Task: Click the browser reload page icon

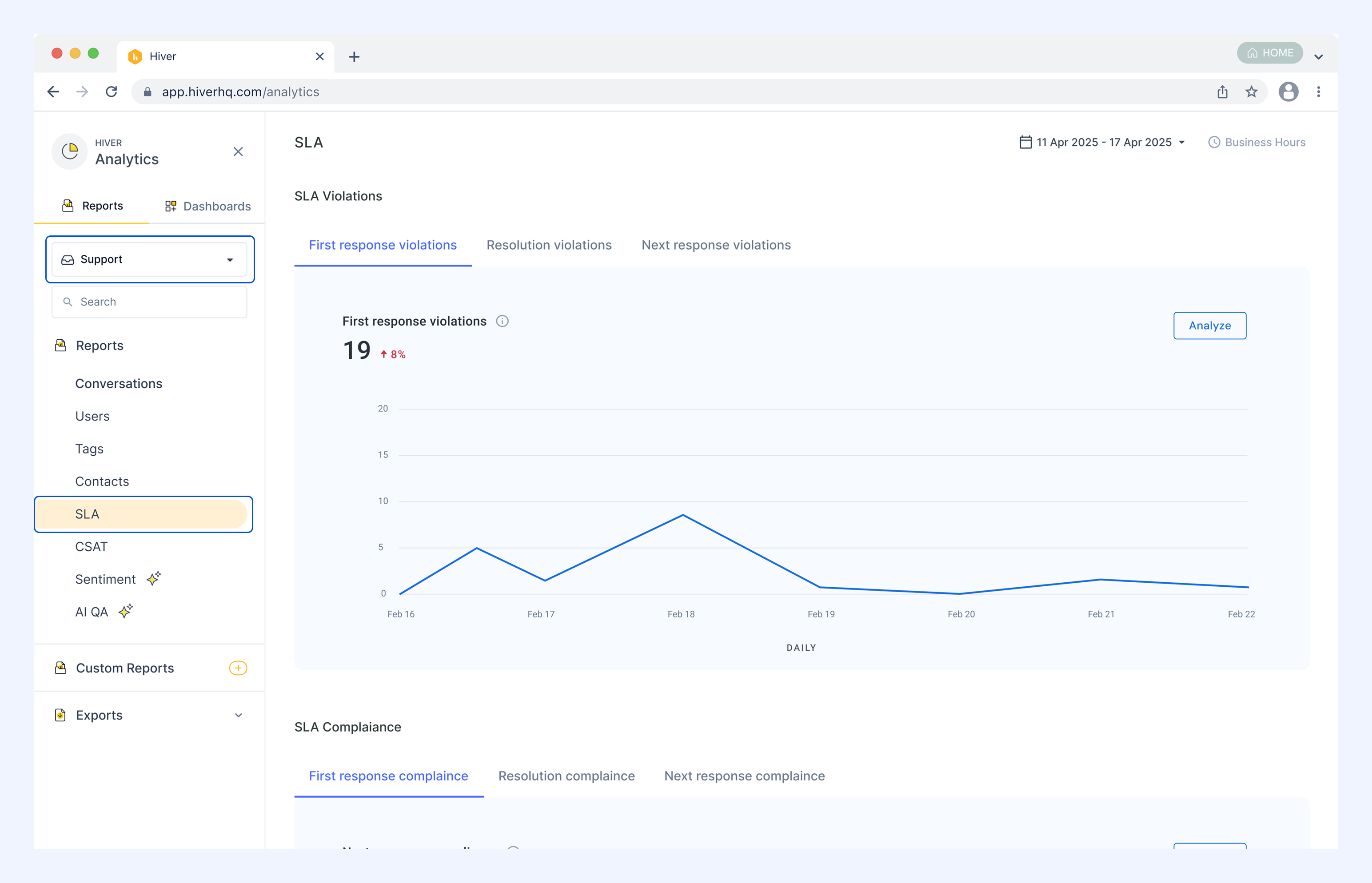Action: click(x=111, y=92)
